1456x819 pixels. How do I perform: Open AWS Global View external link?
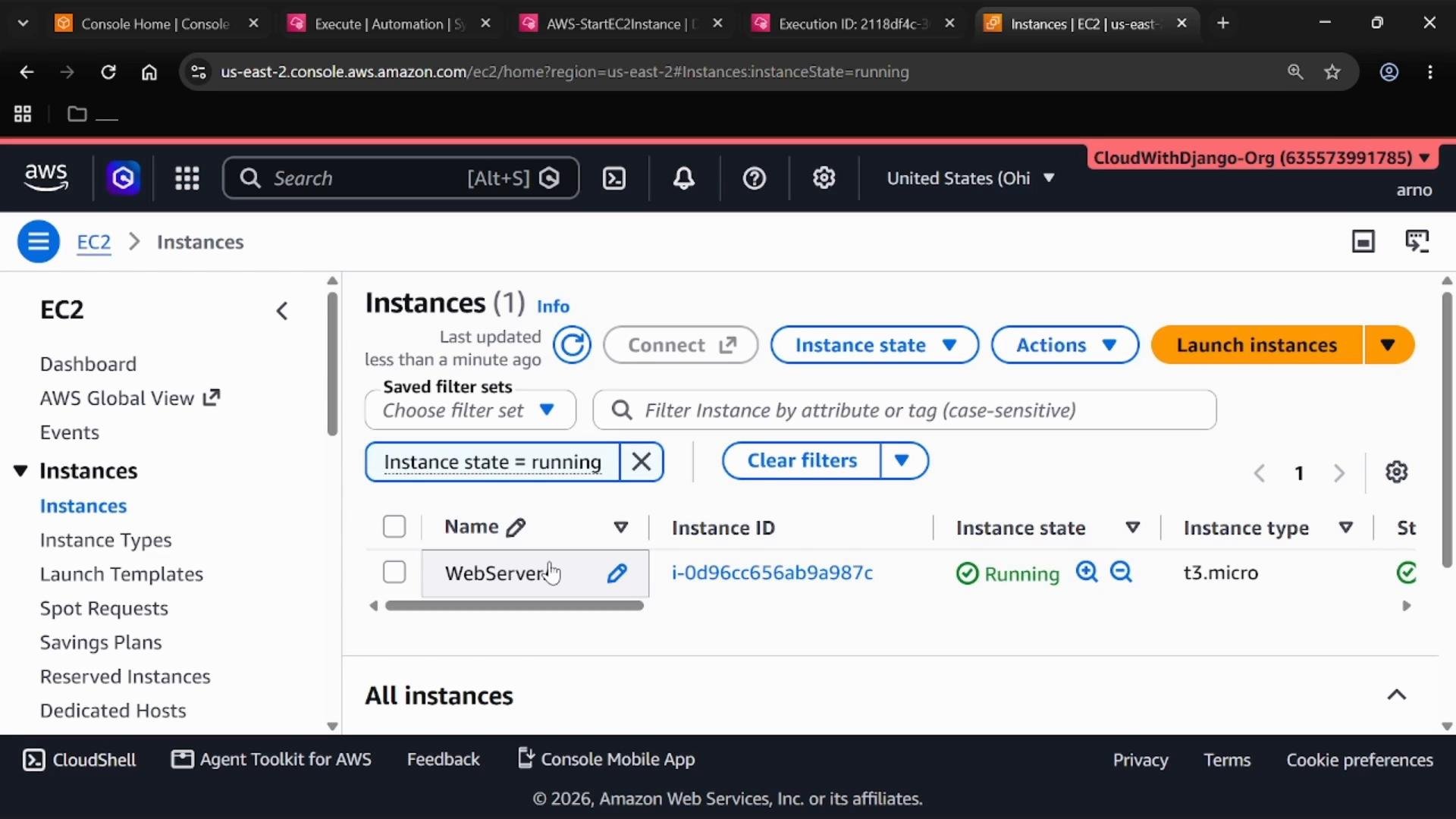tap(130, 398)
